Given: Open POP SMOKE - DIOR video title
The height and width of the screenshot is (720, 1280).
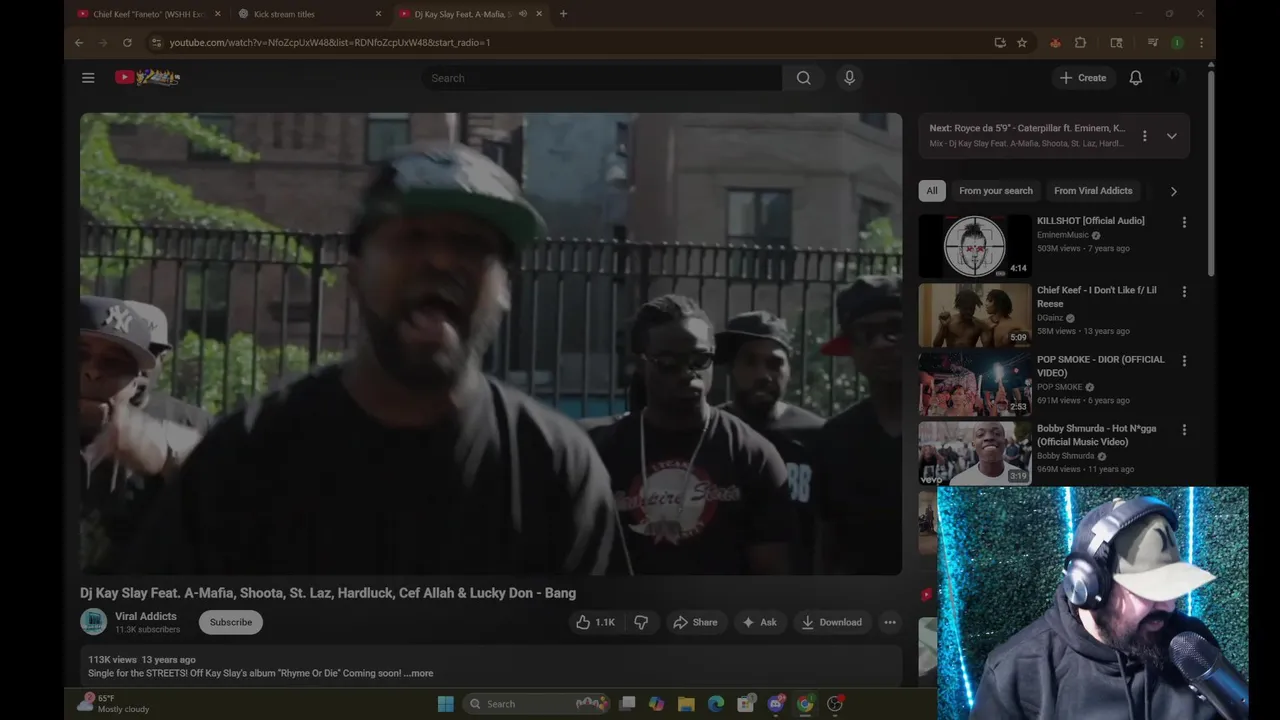Looking at the screenshot, I should click(x=1101, y=366).
